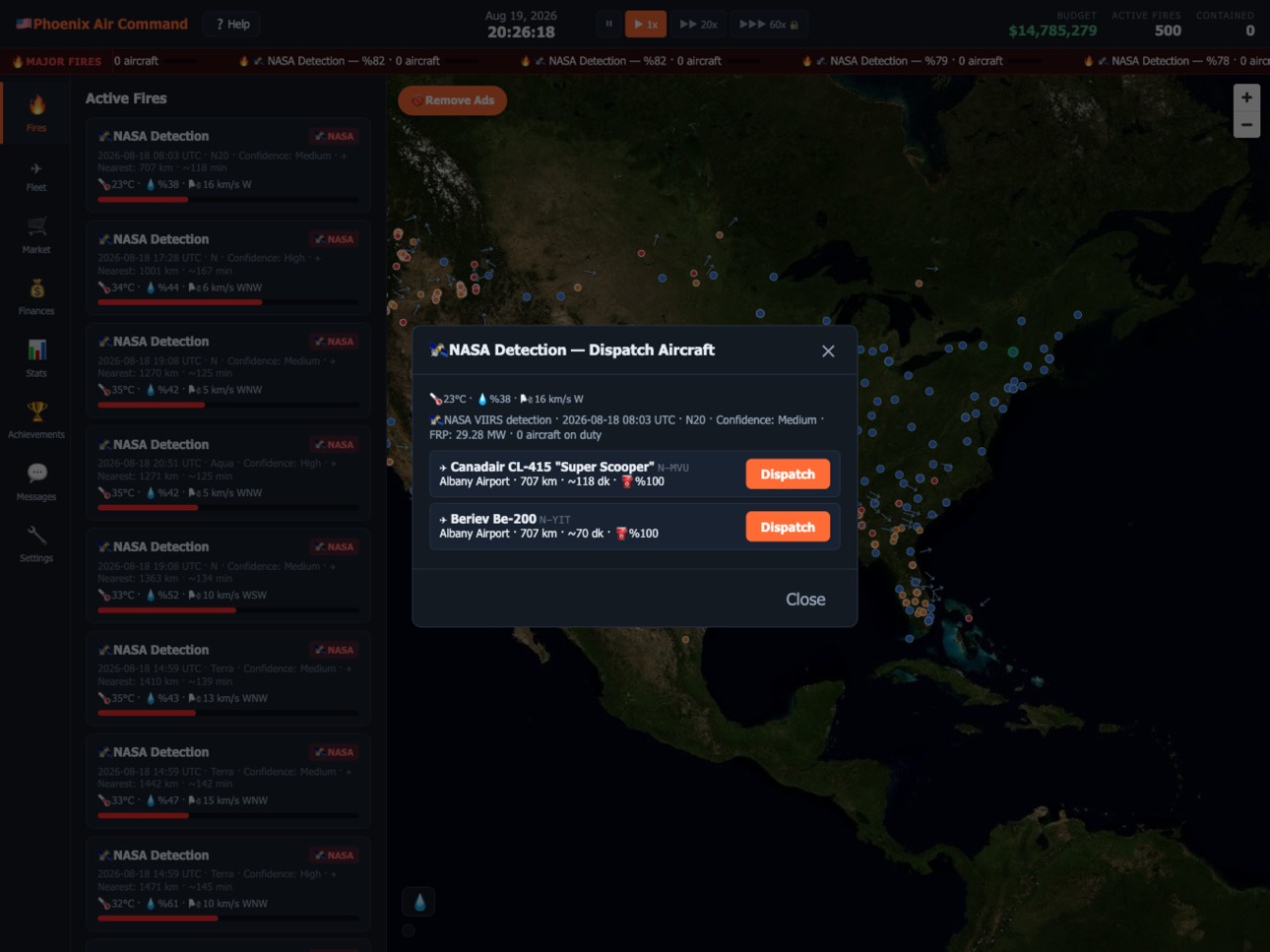
Task: Open the Help button
Action: click(233, 24)
